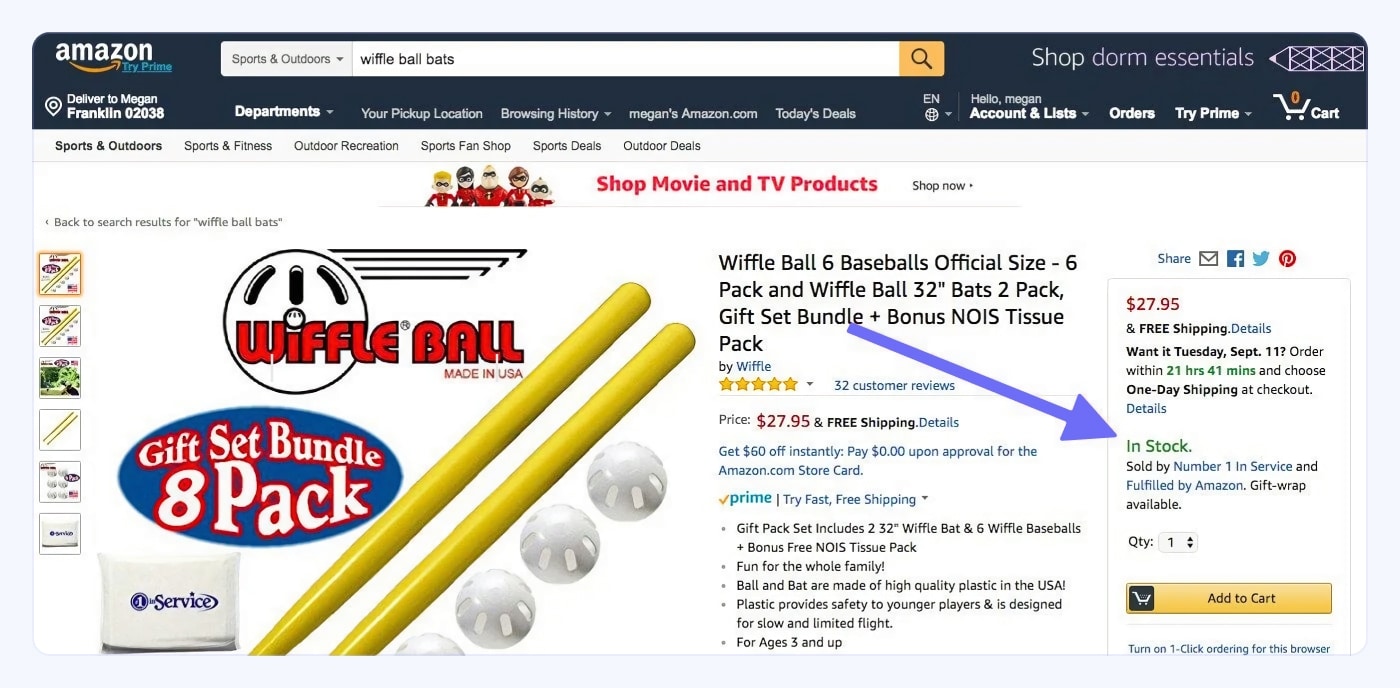Viewport: 1400px width, 688px height.
Task: Click the Add to Cart button
Action: [x=1229, y=598]
